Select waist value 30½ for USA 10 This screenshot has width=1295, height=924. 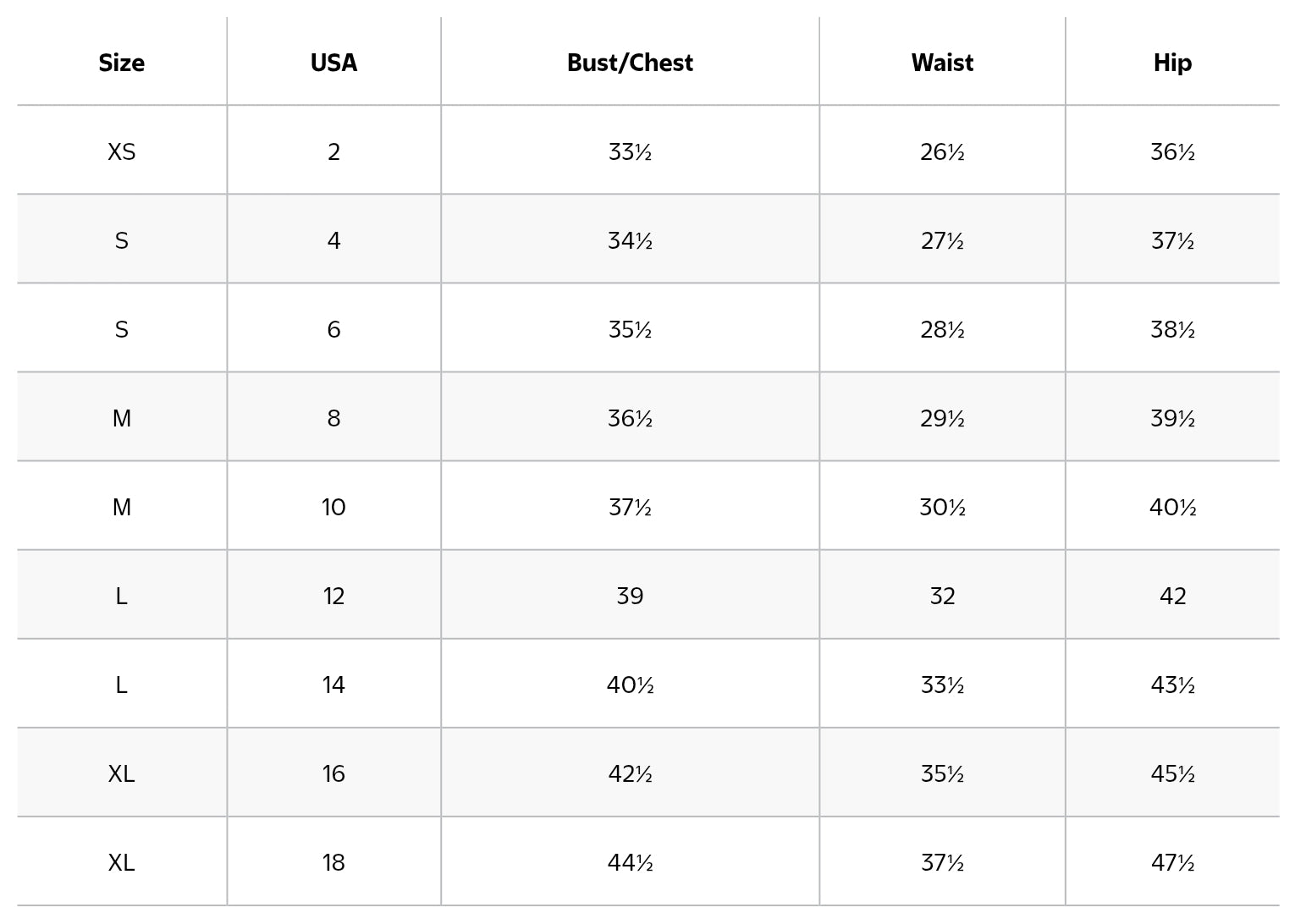point(942,507)
